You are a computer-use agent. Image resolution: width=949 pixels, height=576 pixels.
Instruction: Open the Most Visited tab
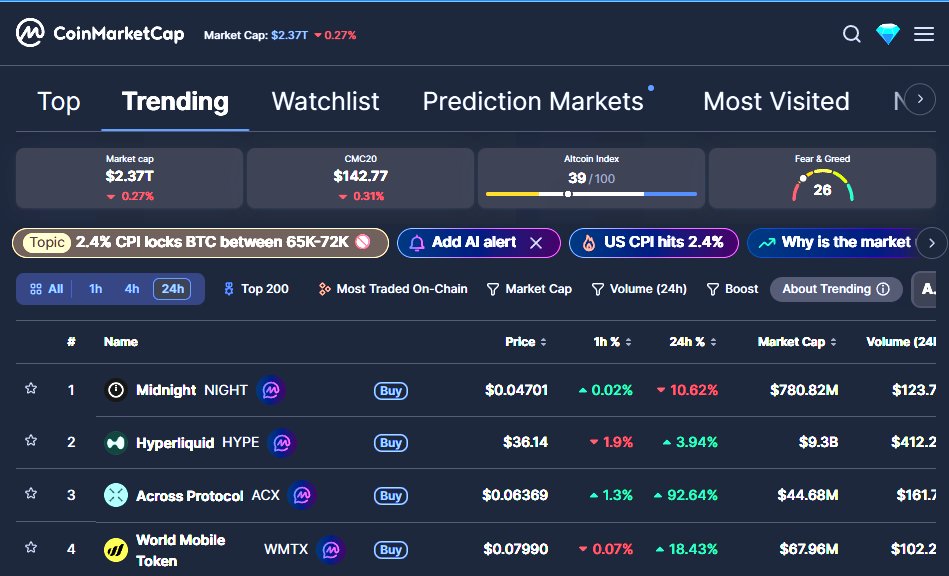(x=777, y=102)
